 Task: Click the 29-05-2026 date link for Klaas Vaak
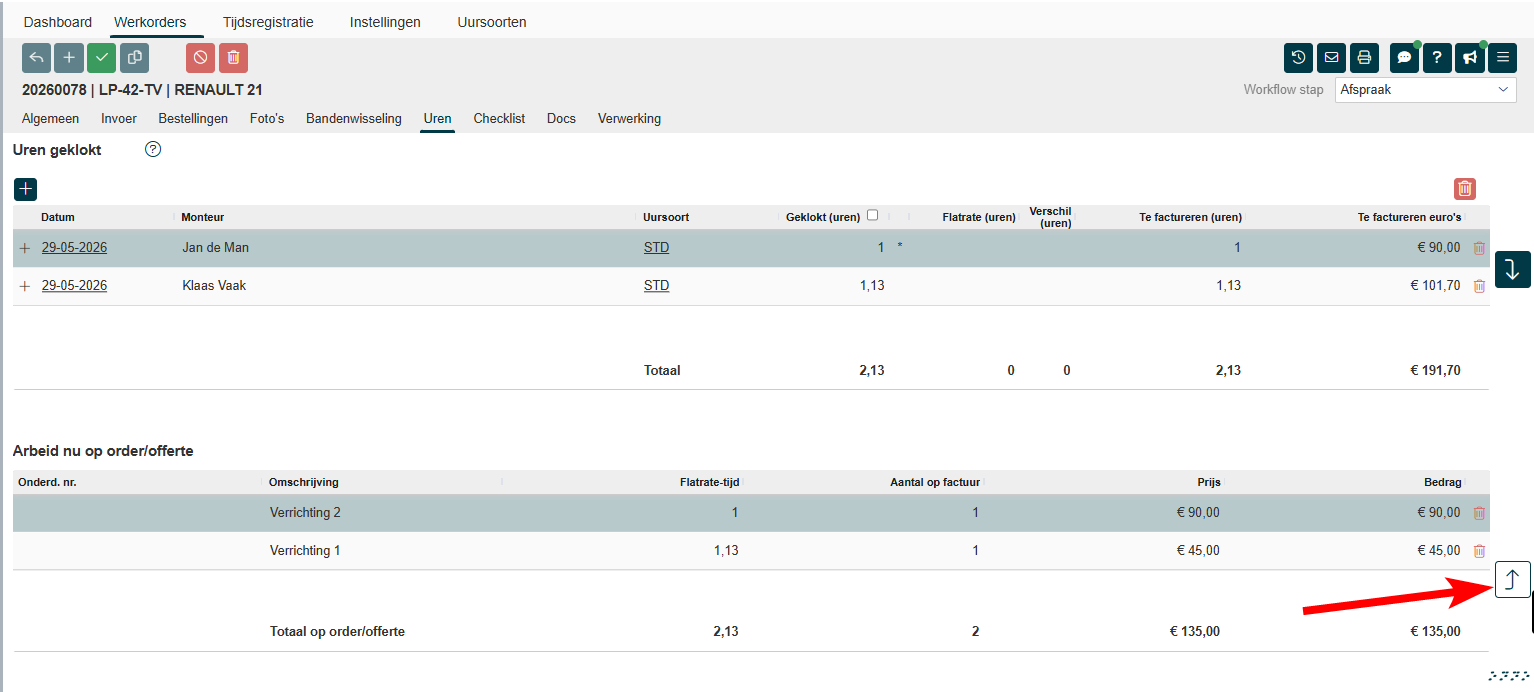[74, 286]
